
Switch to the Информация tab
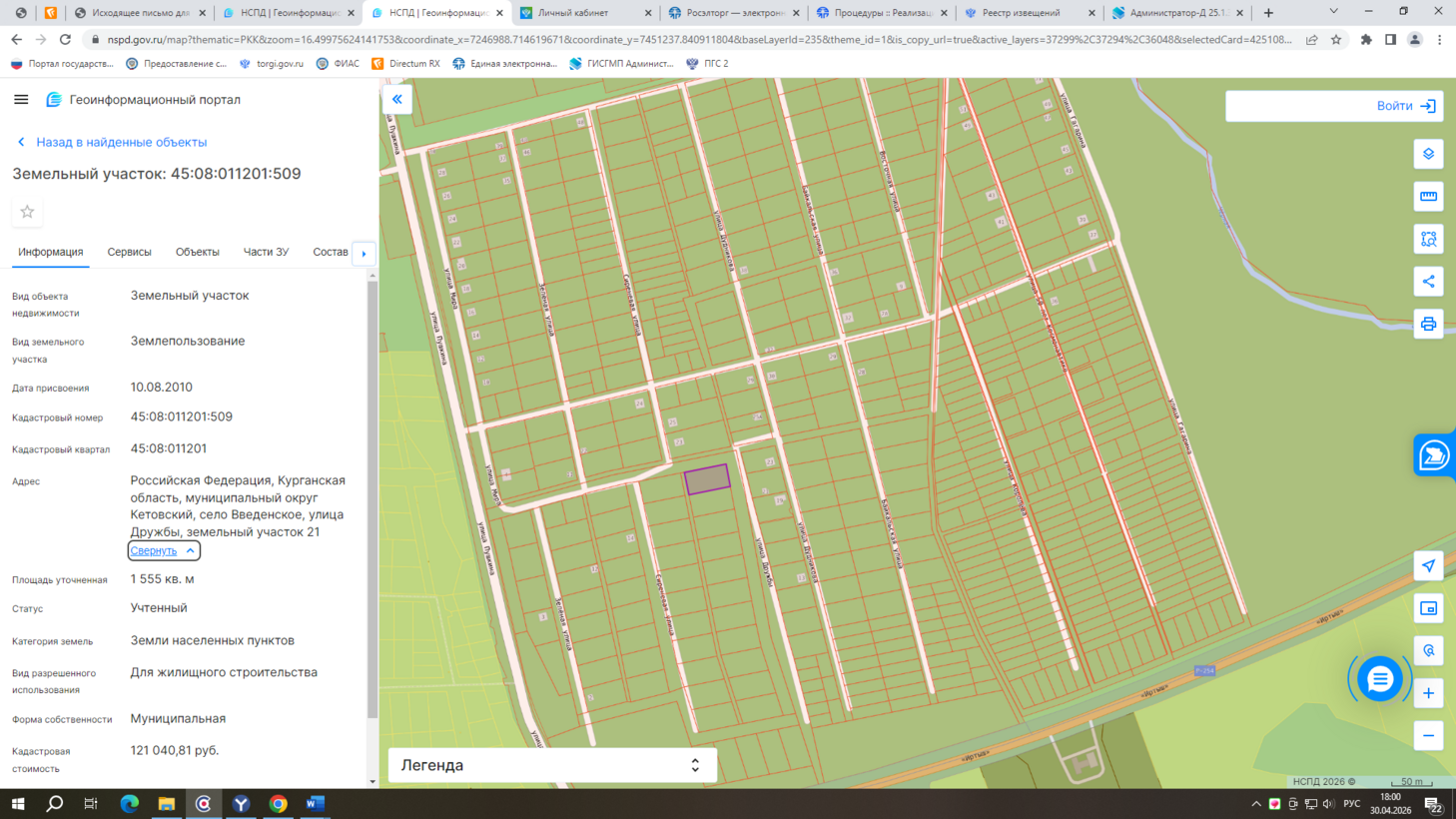tap(51, 252)
